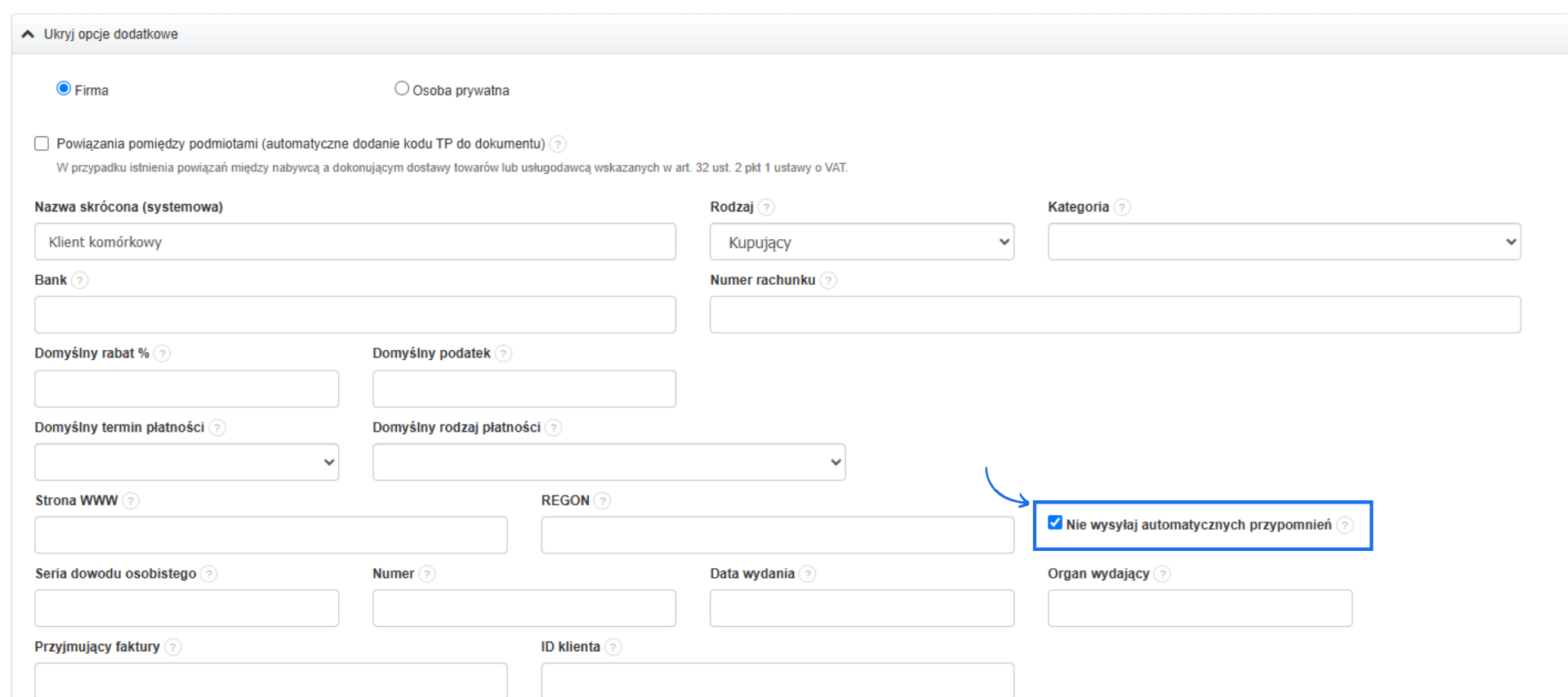1568x697 pixels.
Task: Select the Osoba prywatna radio button
Action: click(402, 88)
